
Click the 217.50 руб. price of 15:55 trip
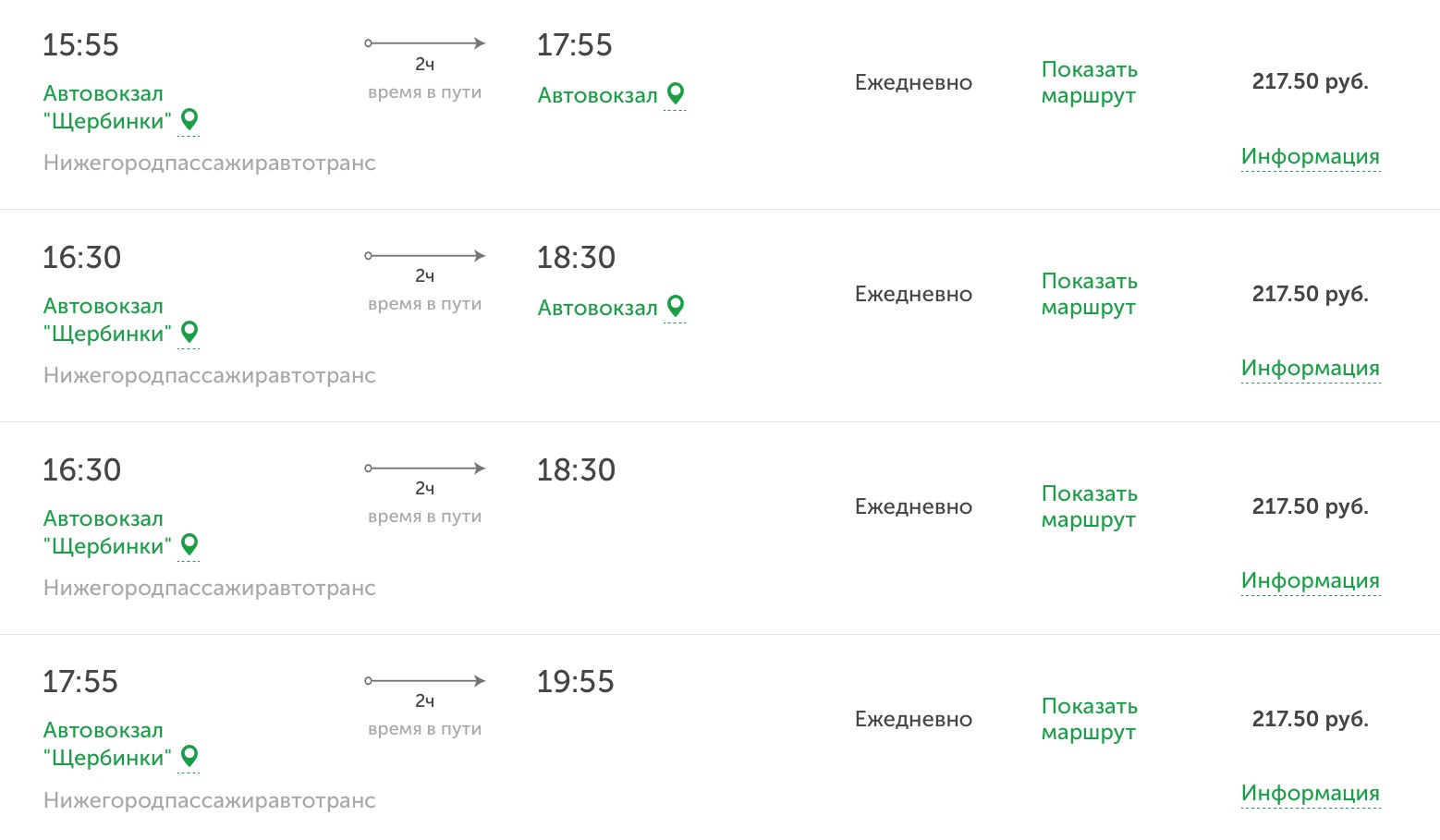[1310, 81]
